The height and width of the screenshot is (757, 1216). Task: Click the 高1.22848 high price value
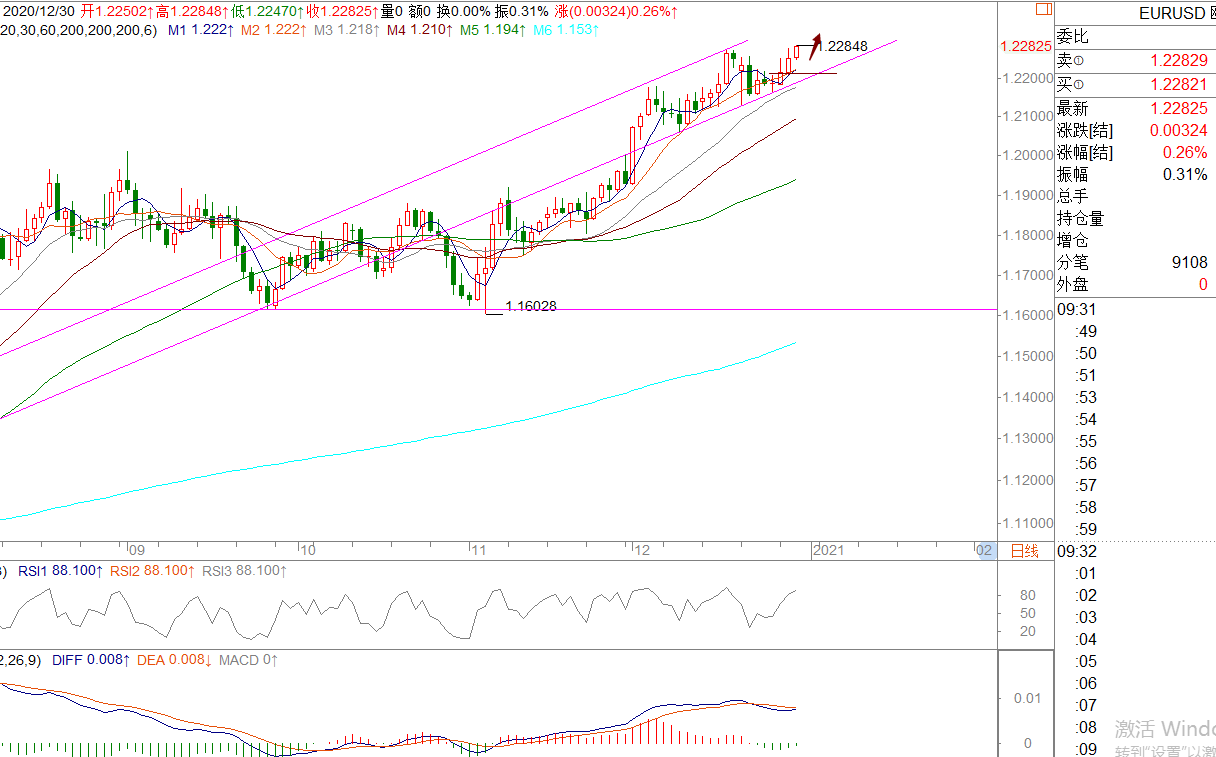coord(192,11)
